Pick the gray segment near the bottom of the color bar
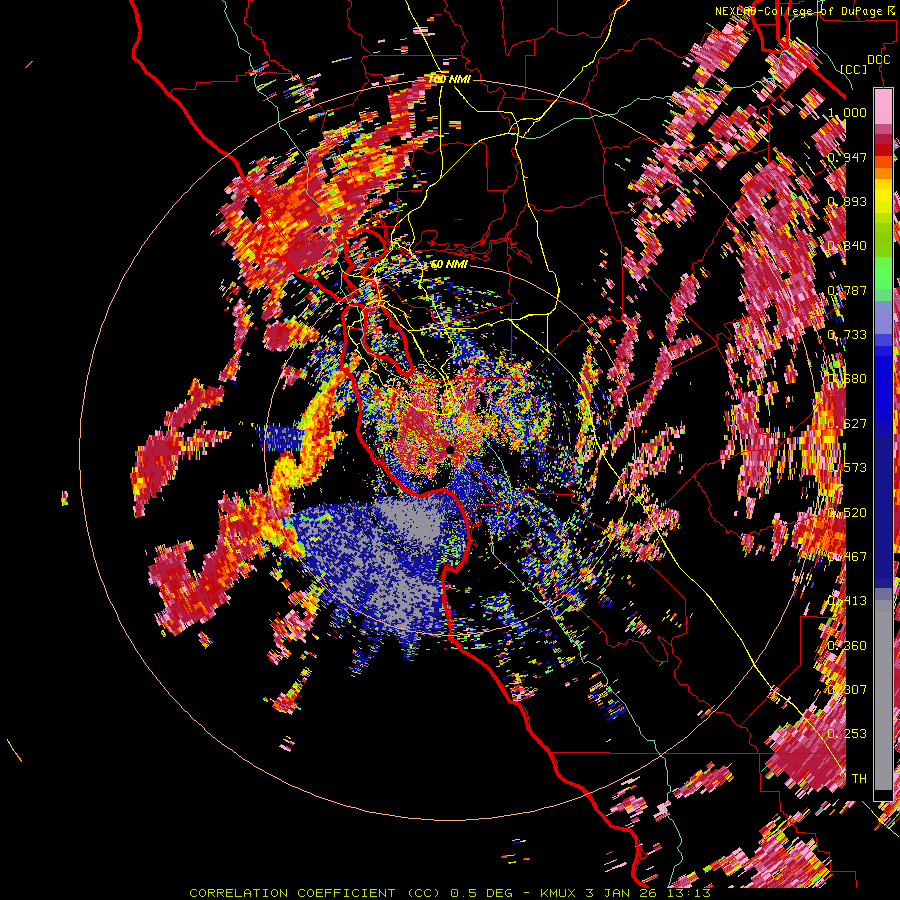Viewport: 900px width, 900px height. point(883,695)
